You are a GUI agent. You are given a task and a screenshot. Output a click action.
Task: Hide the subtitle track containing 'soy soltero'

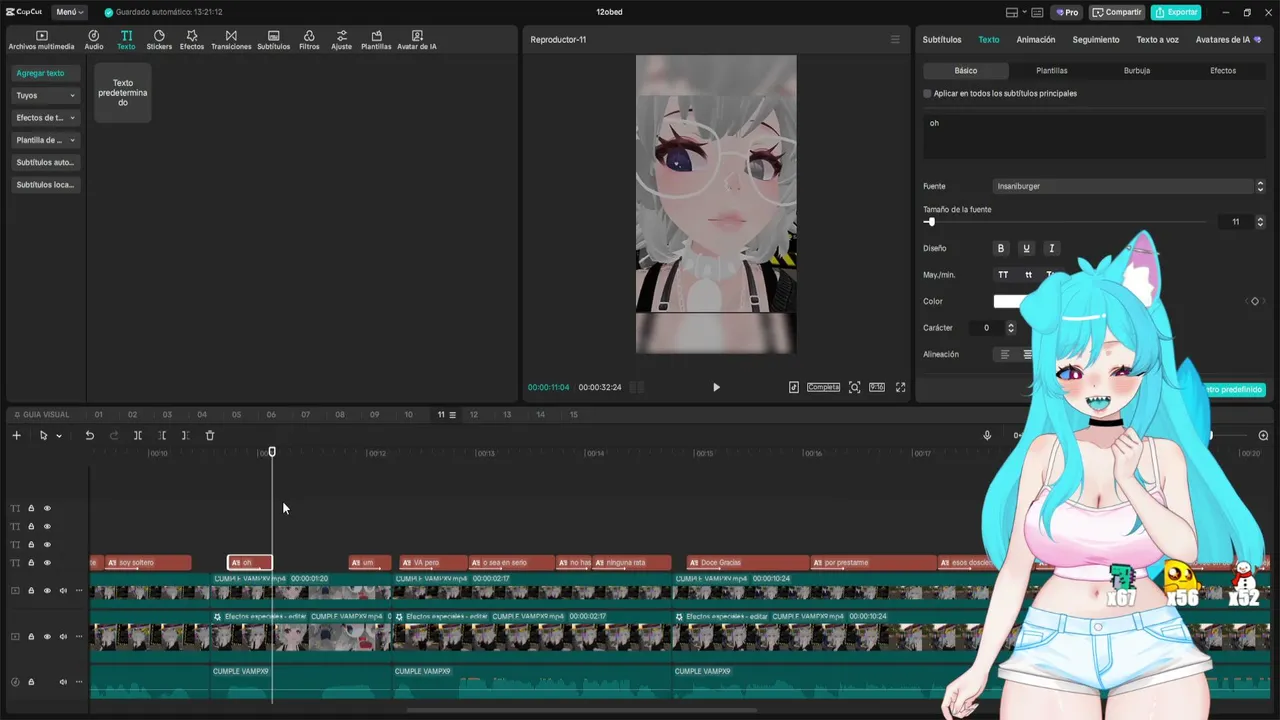coord(47,563)
